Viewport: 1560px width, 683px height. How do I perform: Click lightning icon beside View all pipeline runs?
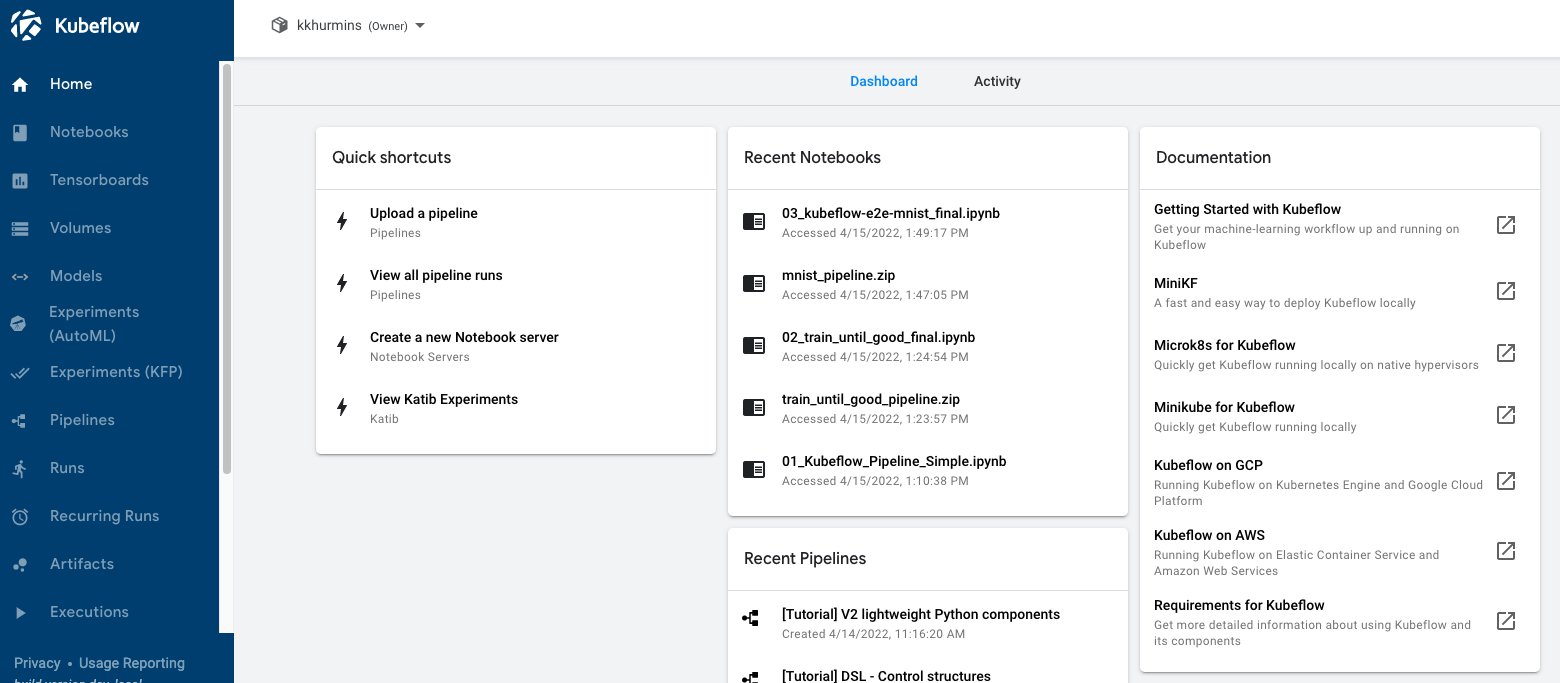point(342,284)
